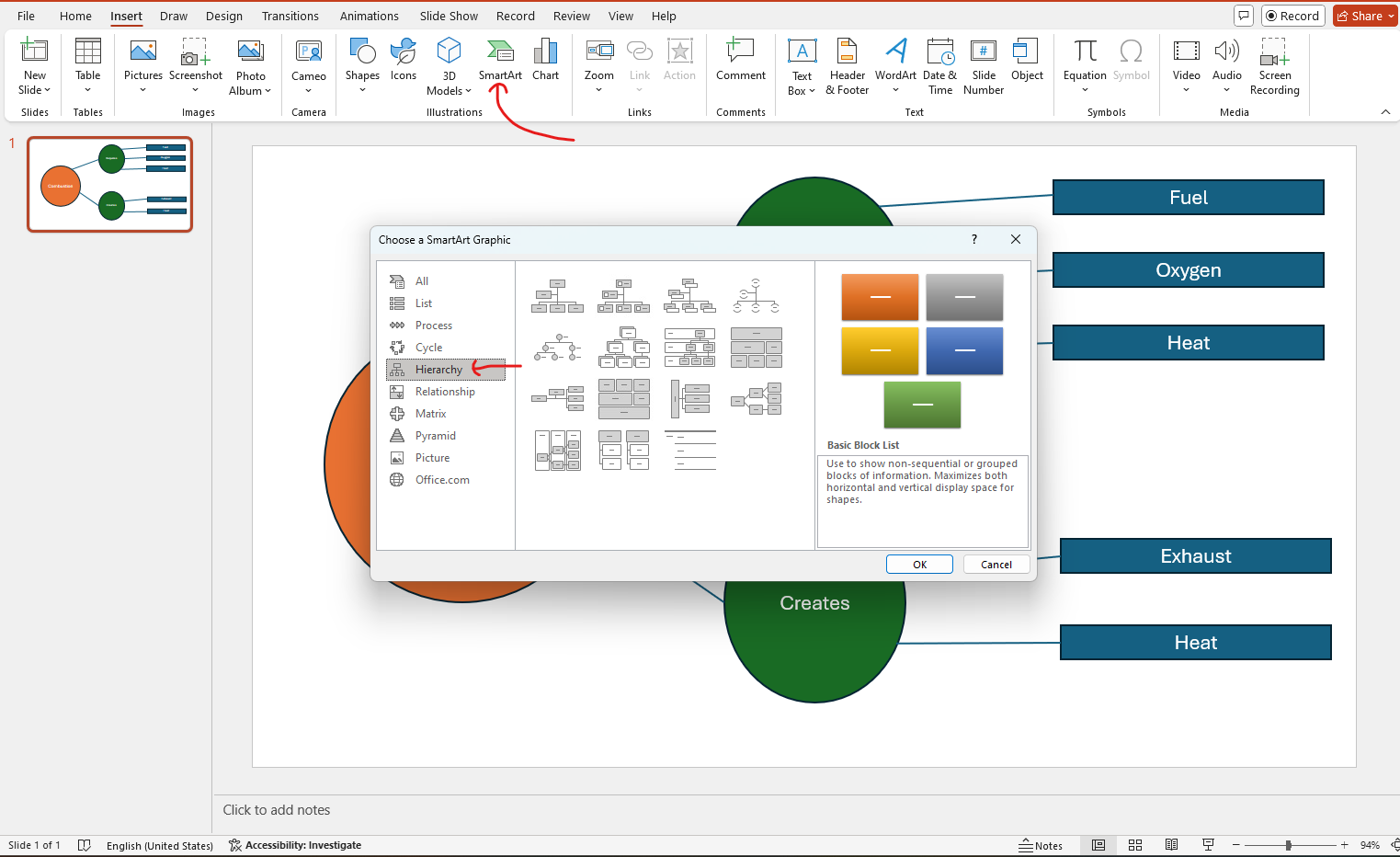1400x857 pixels.
Task: Select the Cycle SmartArt category
Action: pos(429,347)
